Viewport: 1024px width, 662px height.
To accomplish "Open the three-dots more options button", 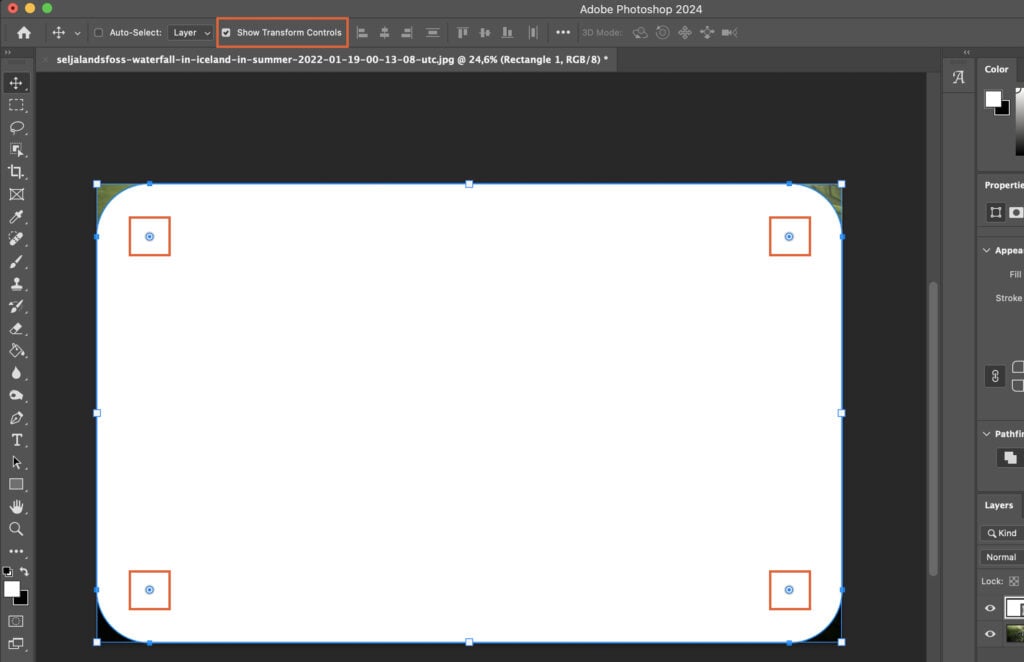I will pos(563,32).
